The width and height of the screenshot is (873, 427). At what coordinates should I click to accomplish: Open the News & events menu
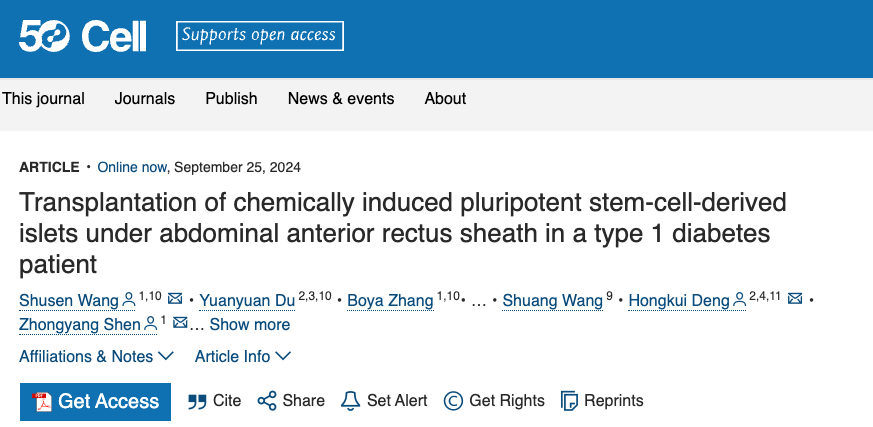(341, 98)
